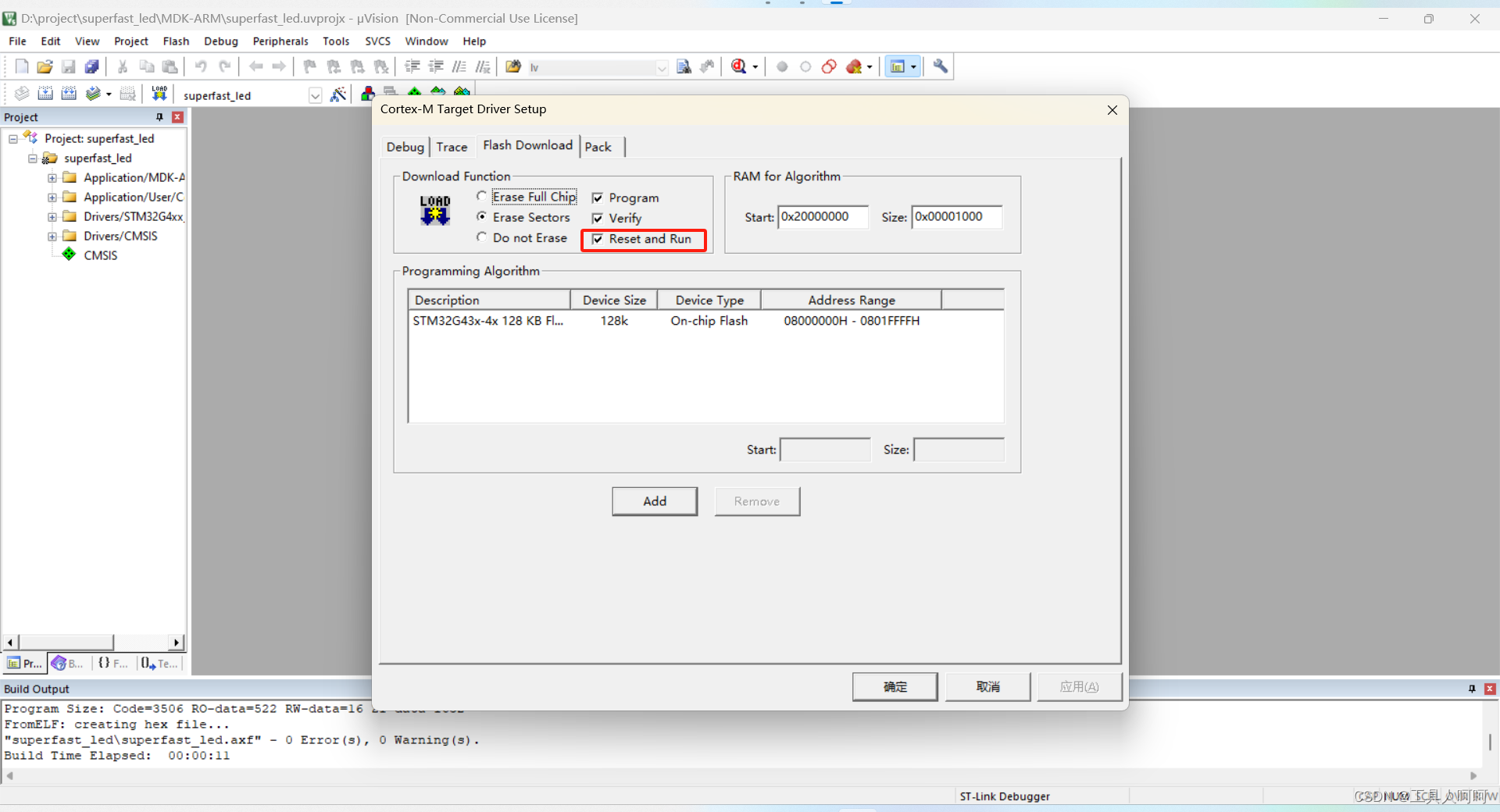The height and width of the screenshot is (812, 1500).
Task: Open Options for Target wand icon
Action: coord(338,94)
